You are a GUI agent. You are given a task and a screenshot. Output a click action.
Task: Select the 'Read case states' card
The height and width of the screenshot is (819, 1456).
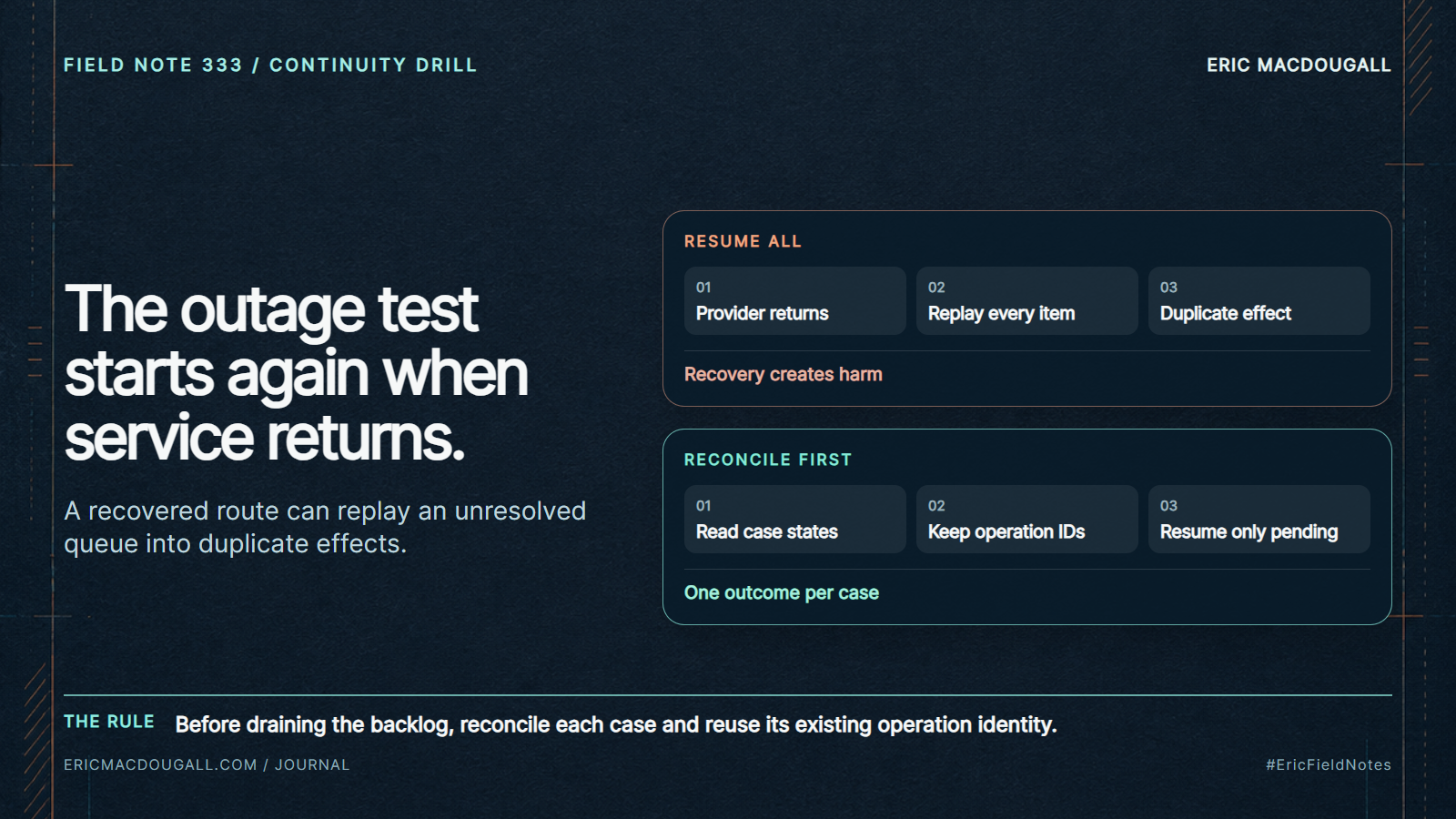(794, 519)
